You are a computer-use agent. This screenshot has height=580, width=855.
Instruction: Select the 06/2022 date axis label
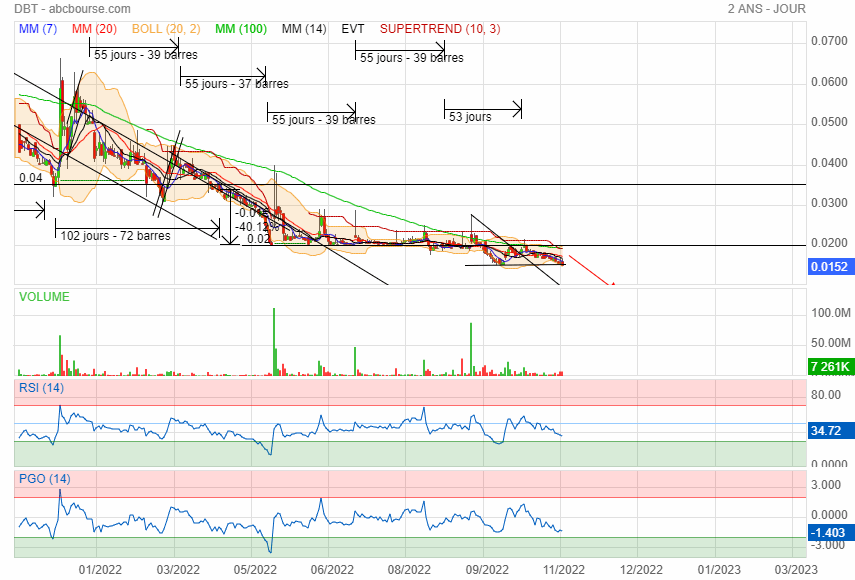(332, 570)
